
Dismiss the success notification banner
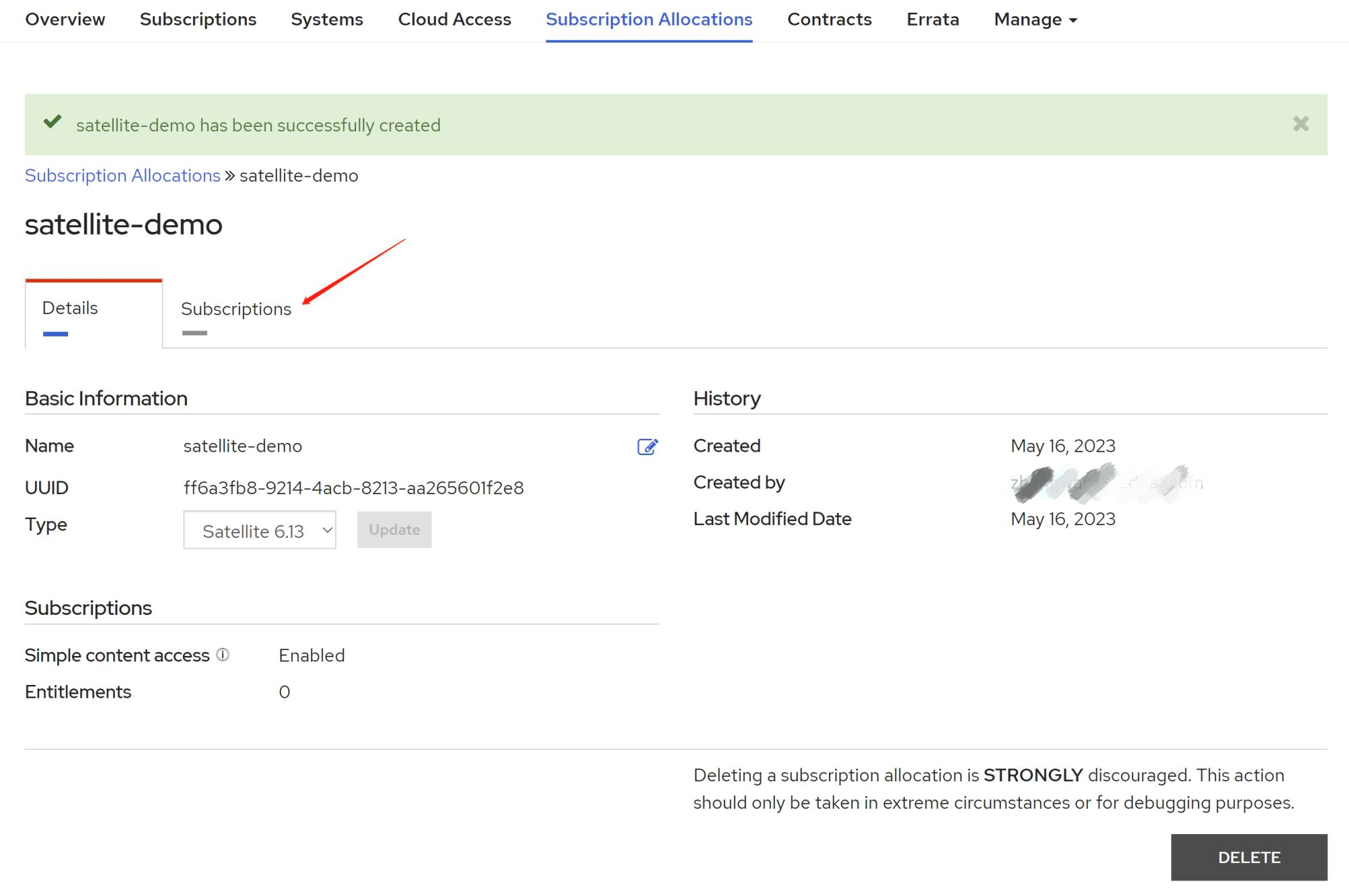coord(1300,124)
